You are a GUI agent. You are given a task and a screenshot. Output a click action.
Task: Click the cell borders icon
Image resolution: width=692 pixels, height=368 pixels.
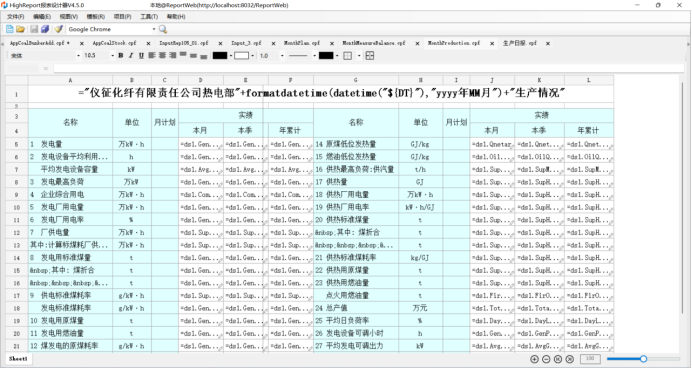[348, 56]
